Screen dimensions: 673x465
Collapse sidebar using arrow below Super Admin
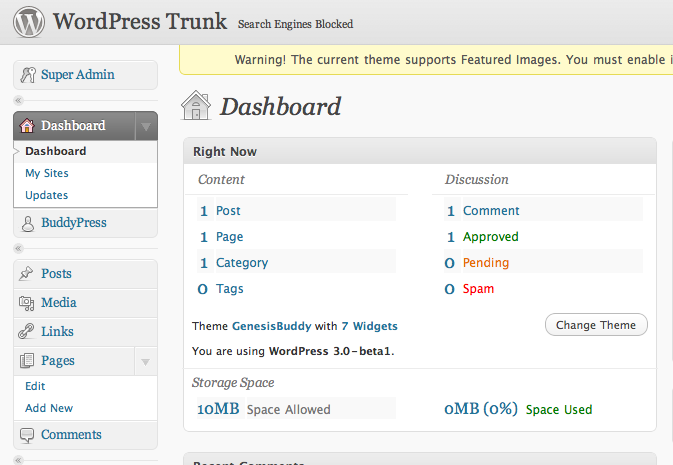(x=18, y=100)
